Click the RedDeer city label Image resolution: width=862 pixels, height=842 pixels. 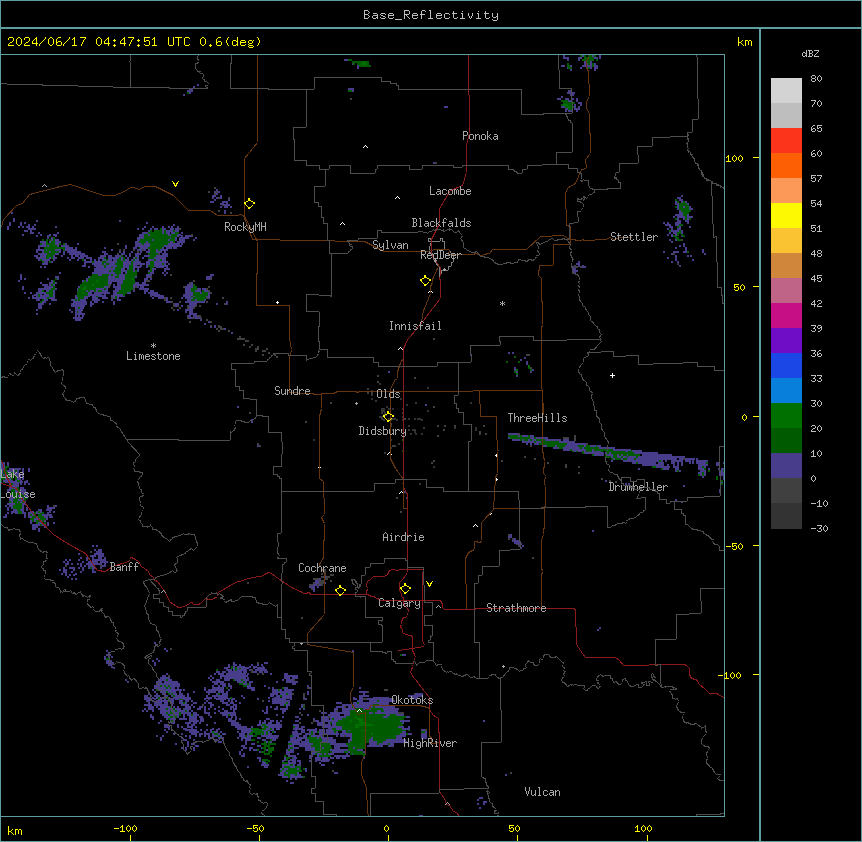pos(440,255)
